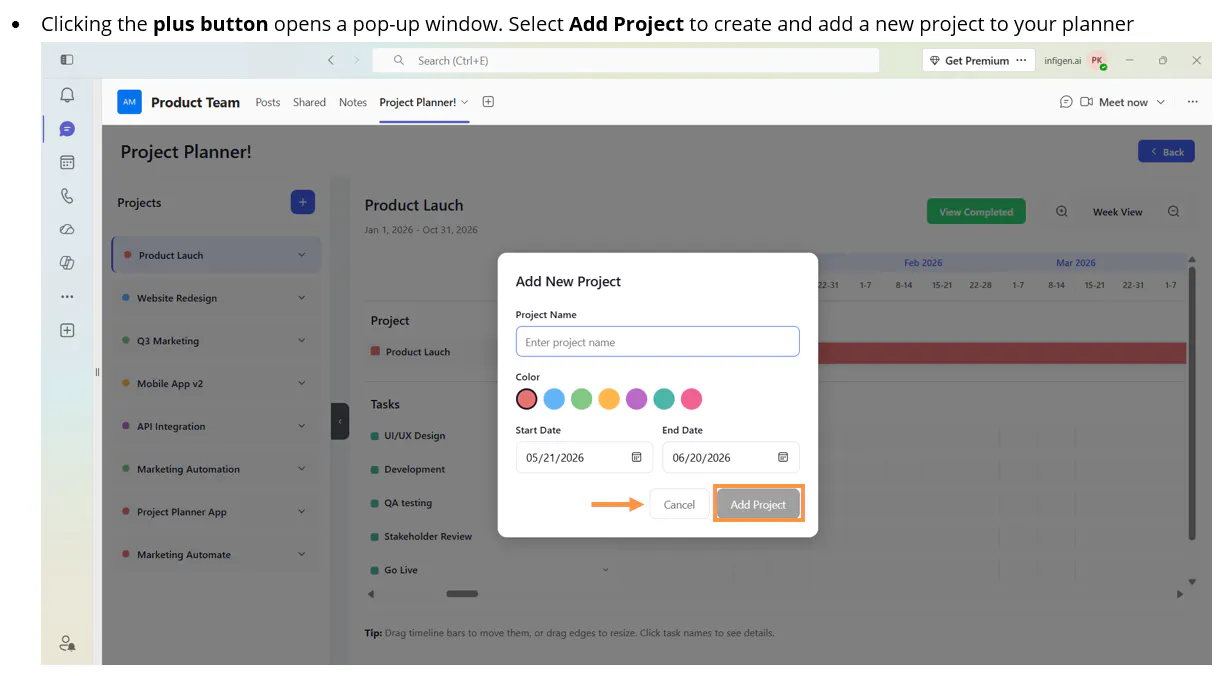
Task: Open the Chat icon in Teams sidebar
Action: [x=67, y=129]
